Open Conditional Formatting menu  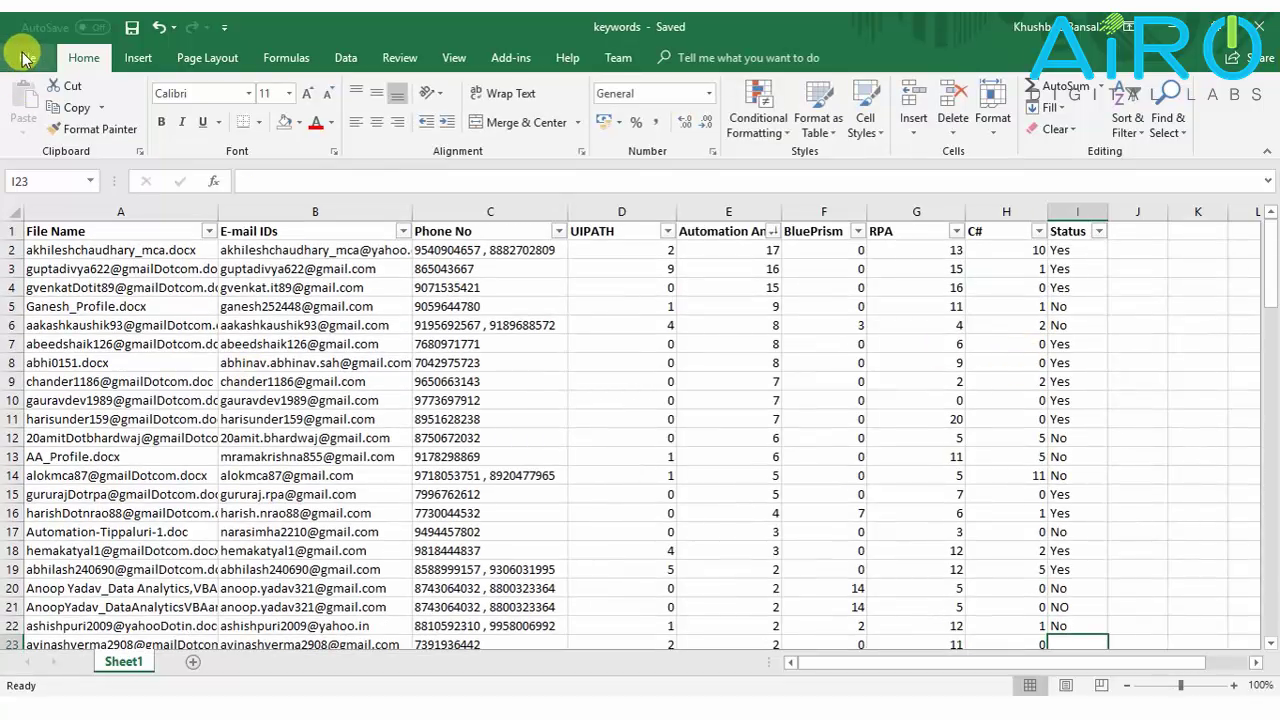(x=758, y=110)
